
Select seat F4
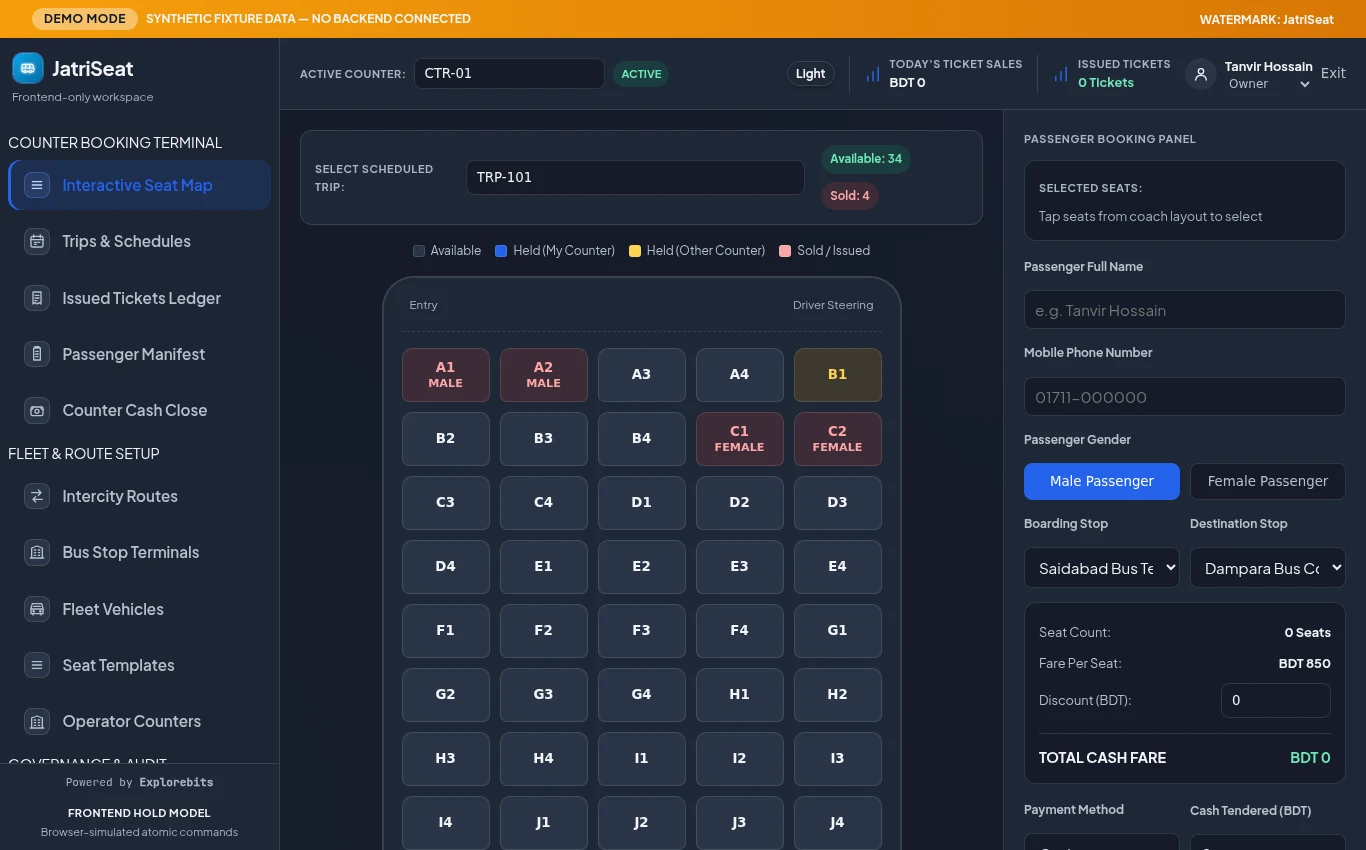point(739,631)
